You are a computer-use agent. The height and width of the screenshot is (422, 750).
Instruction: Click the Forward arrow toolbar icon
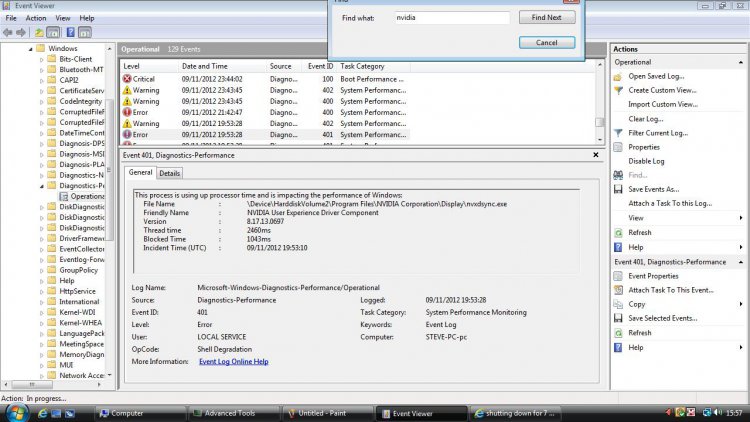pyautogui.click(x=21, y=33)
